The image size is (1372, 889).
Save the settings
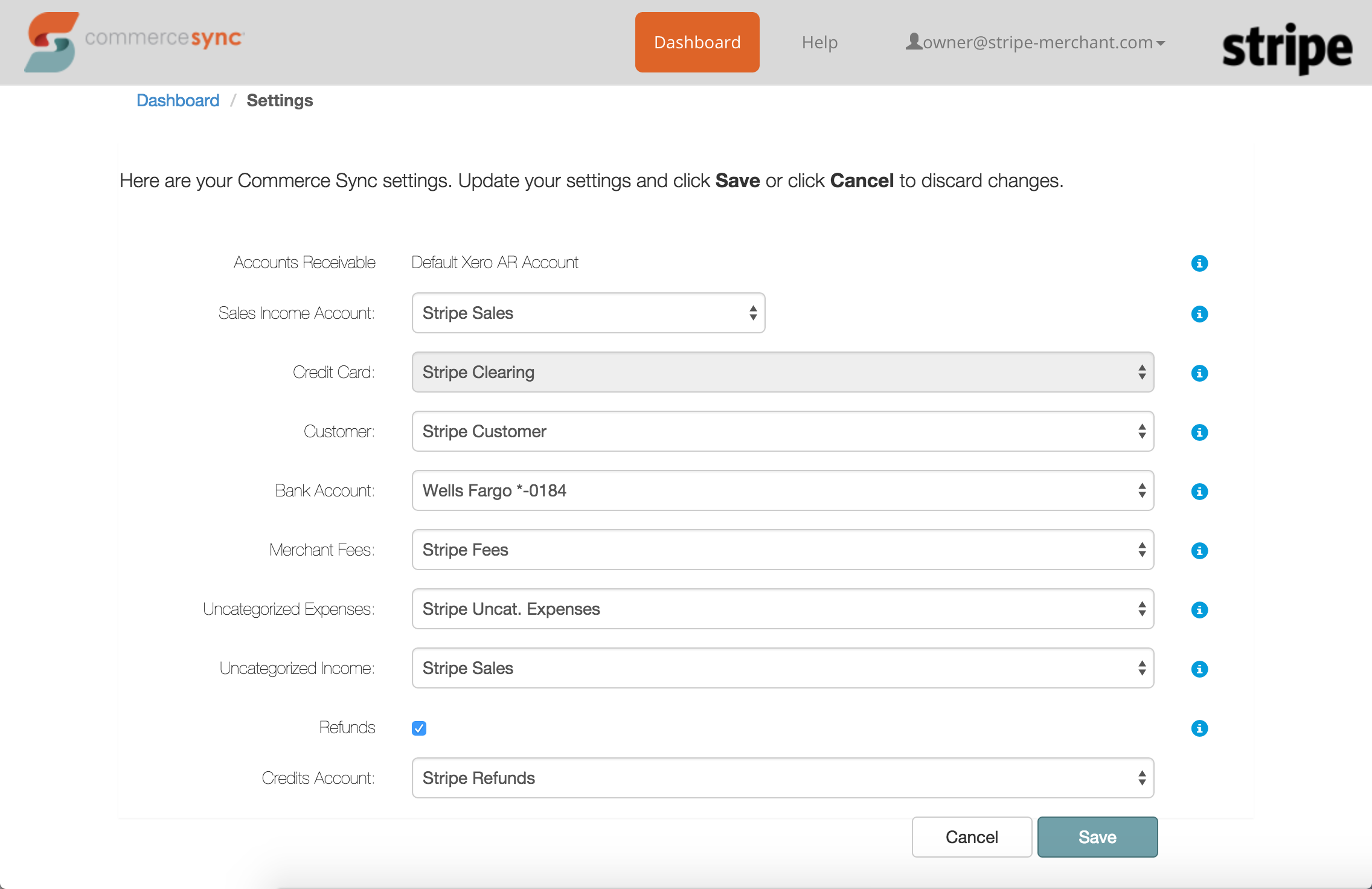[x=1097, y=837]
